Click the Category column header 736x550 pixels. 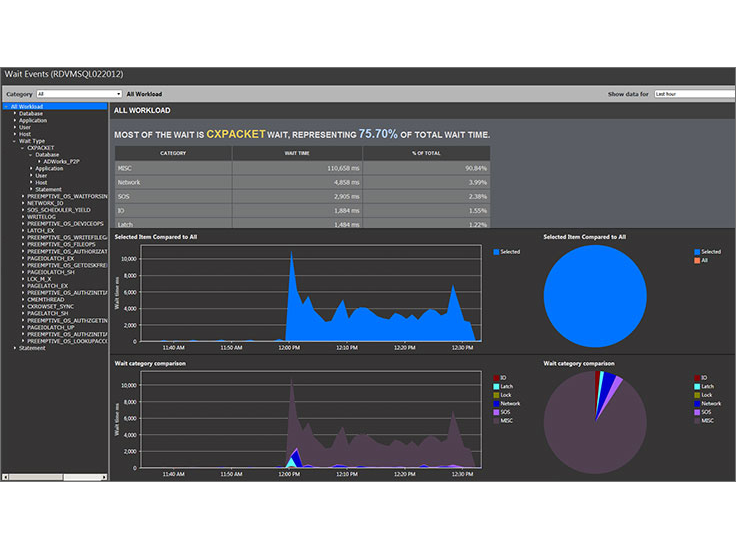pyautogui.click(x=172, y=153)
